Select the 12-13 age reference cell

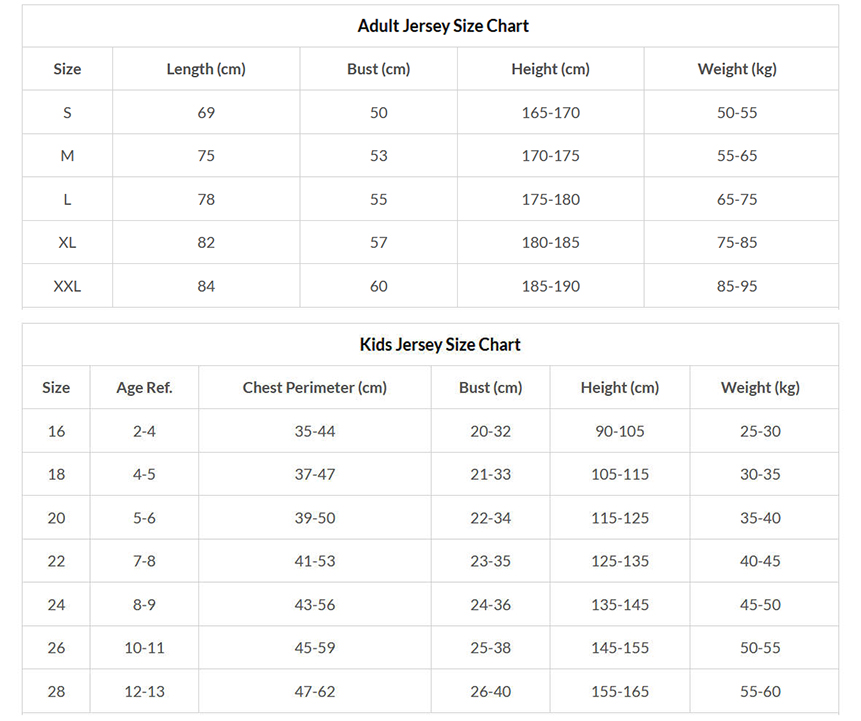pyautogui.click(x=144, y=691)
